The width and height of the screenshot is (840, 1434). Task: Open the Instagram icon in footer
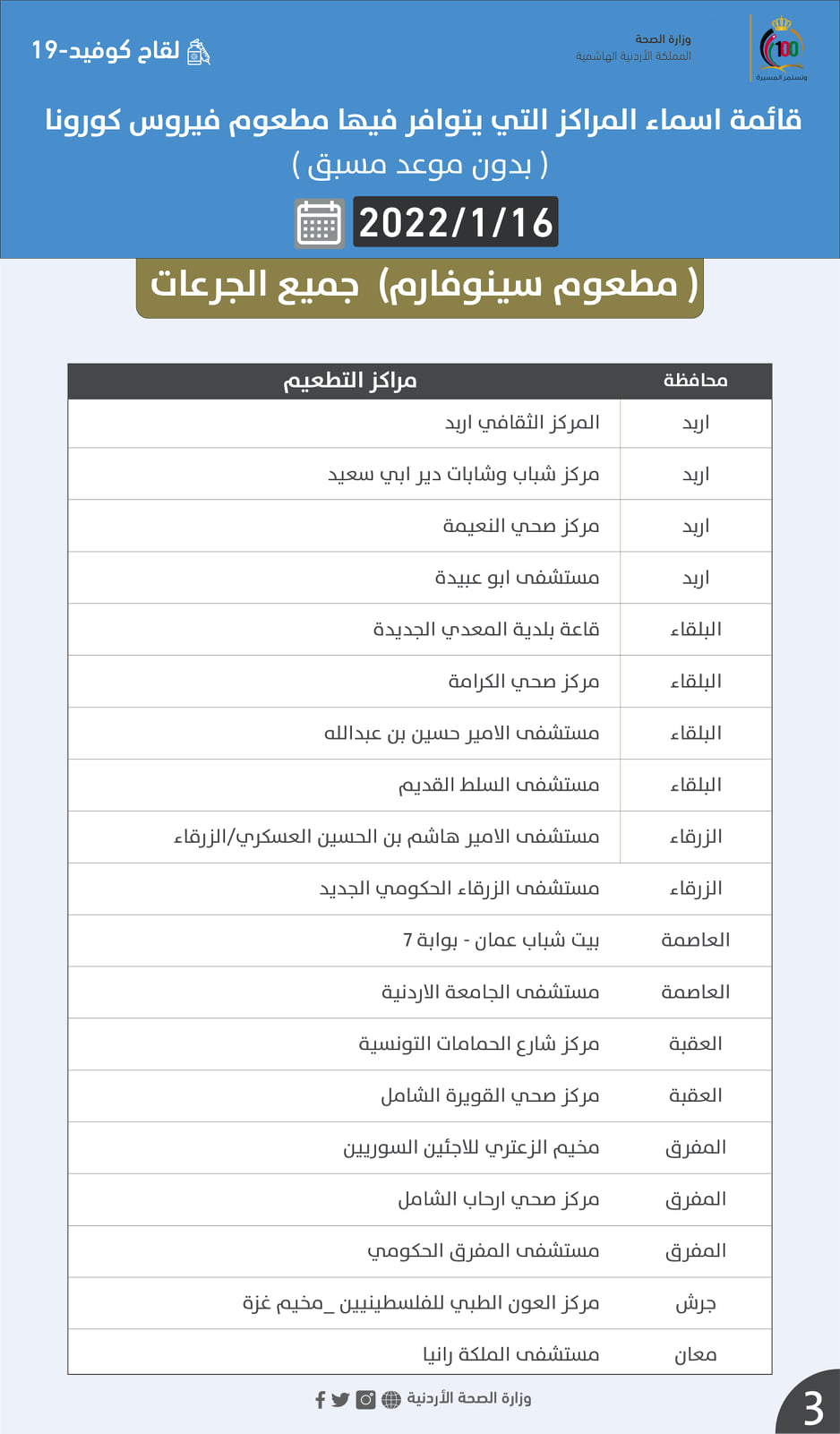click(x=365, y=1400)
